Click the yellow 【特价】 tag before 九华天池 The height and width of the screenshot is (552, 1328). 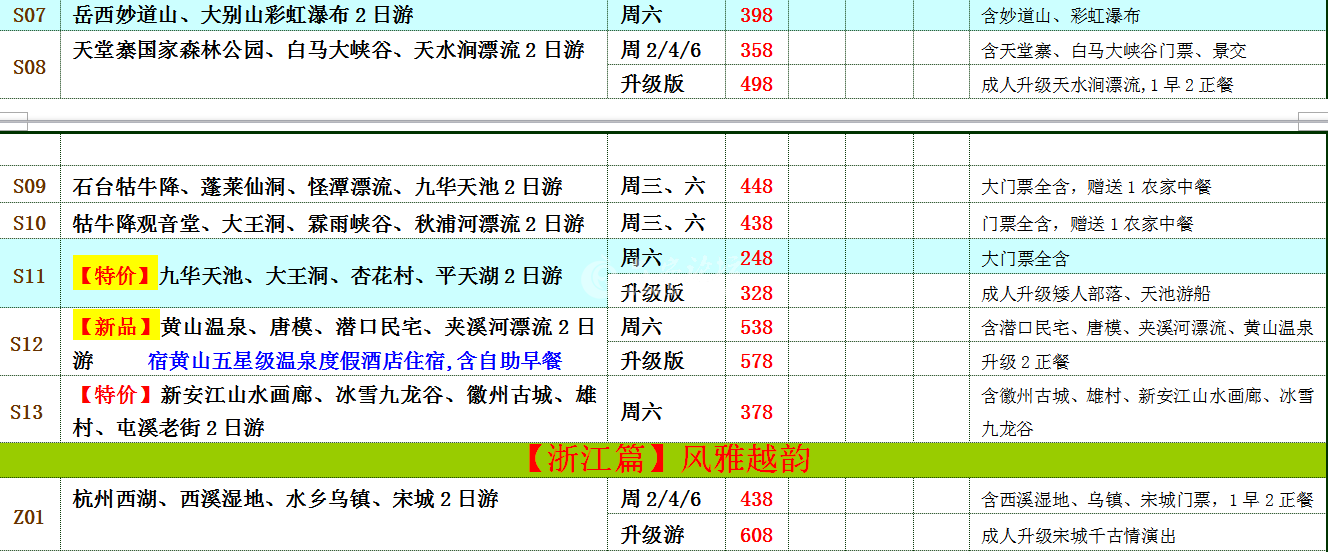click(115, 275)
